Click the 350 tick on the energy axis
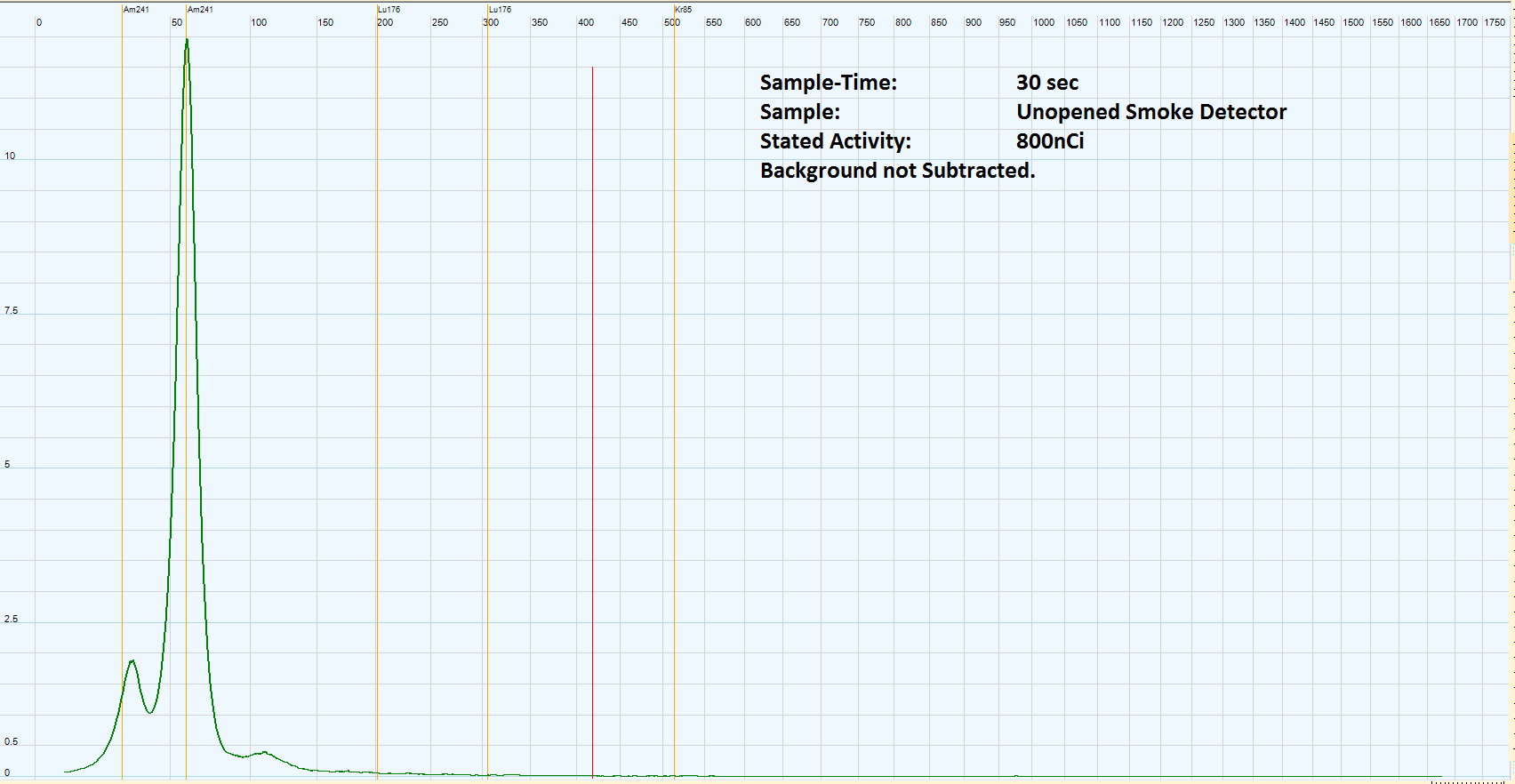Screen dimensions: 1515x784 [540, 22]
